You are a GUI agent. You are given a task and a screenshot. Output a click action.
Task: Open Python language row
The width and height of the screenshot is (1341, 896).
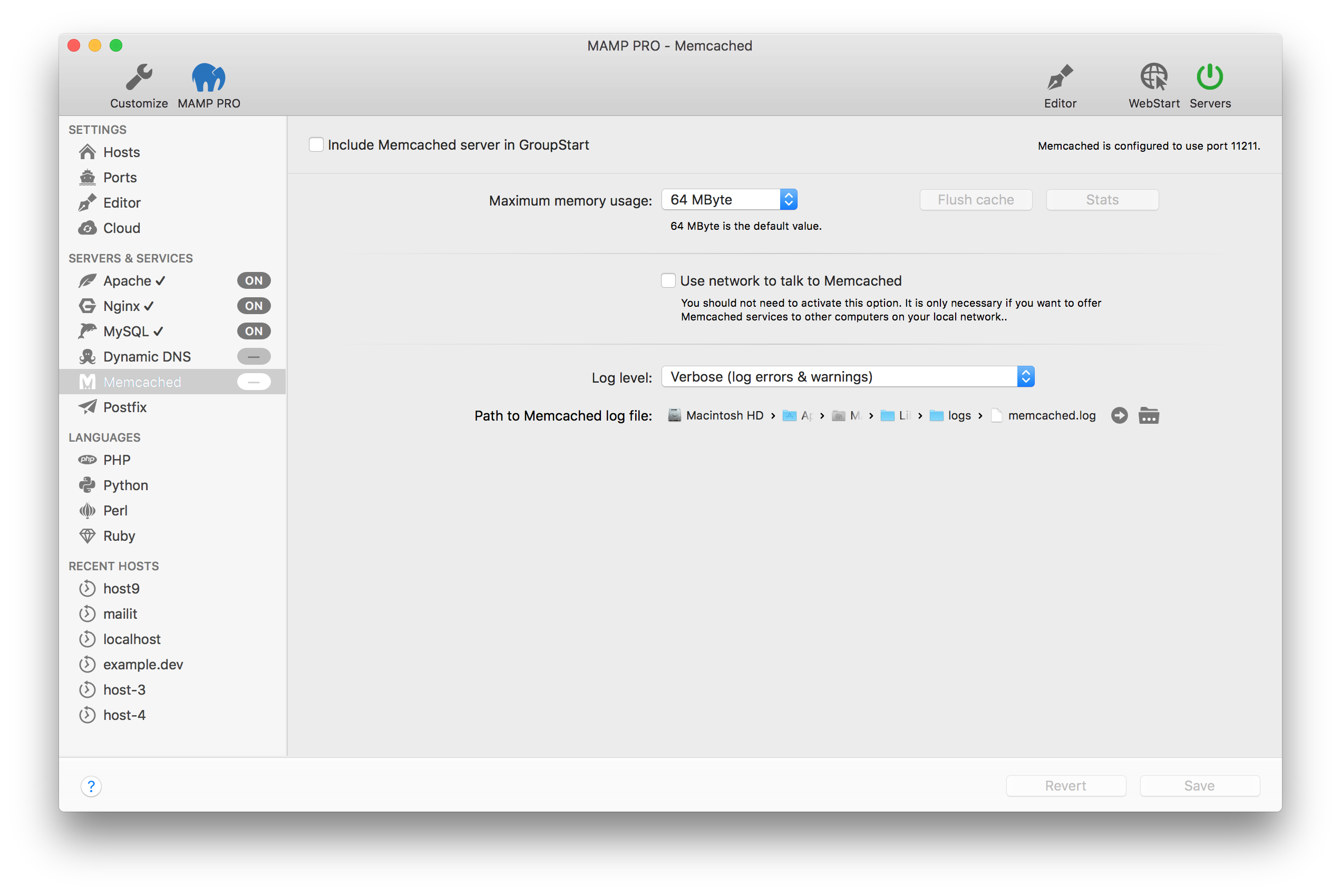172,485
